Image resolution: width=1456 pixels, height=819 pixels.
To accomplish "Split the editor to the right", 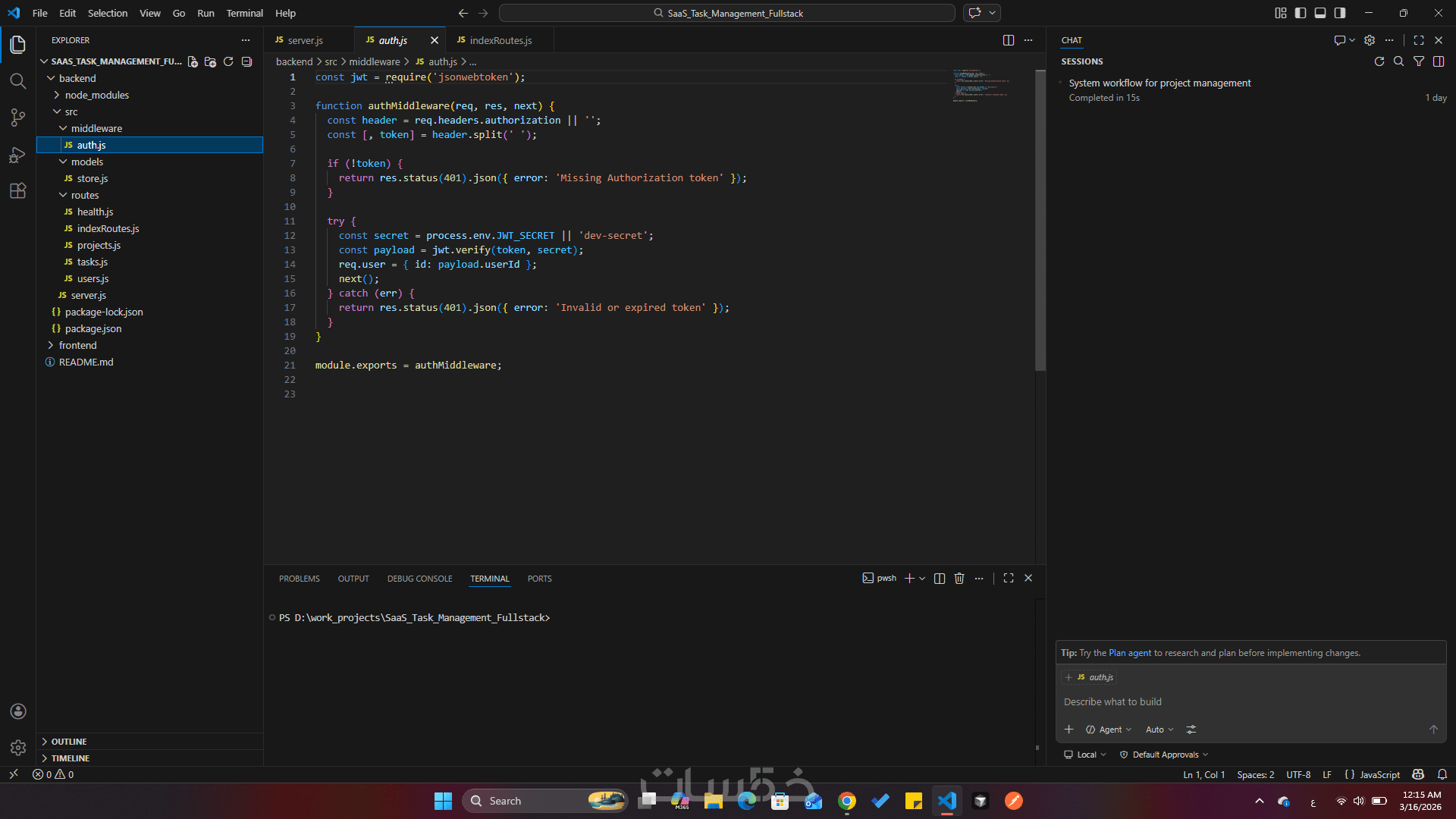I will [1009, 40].
